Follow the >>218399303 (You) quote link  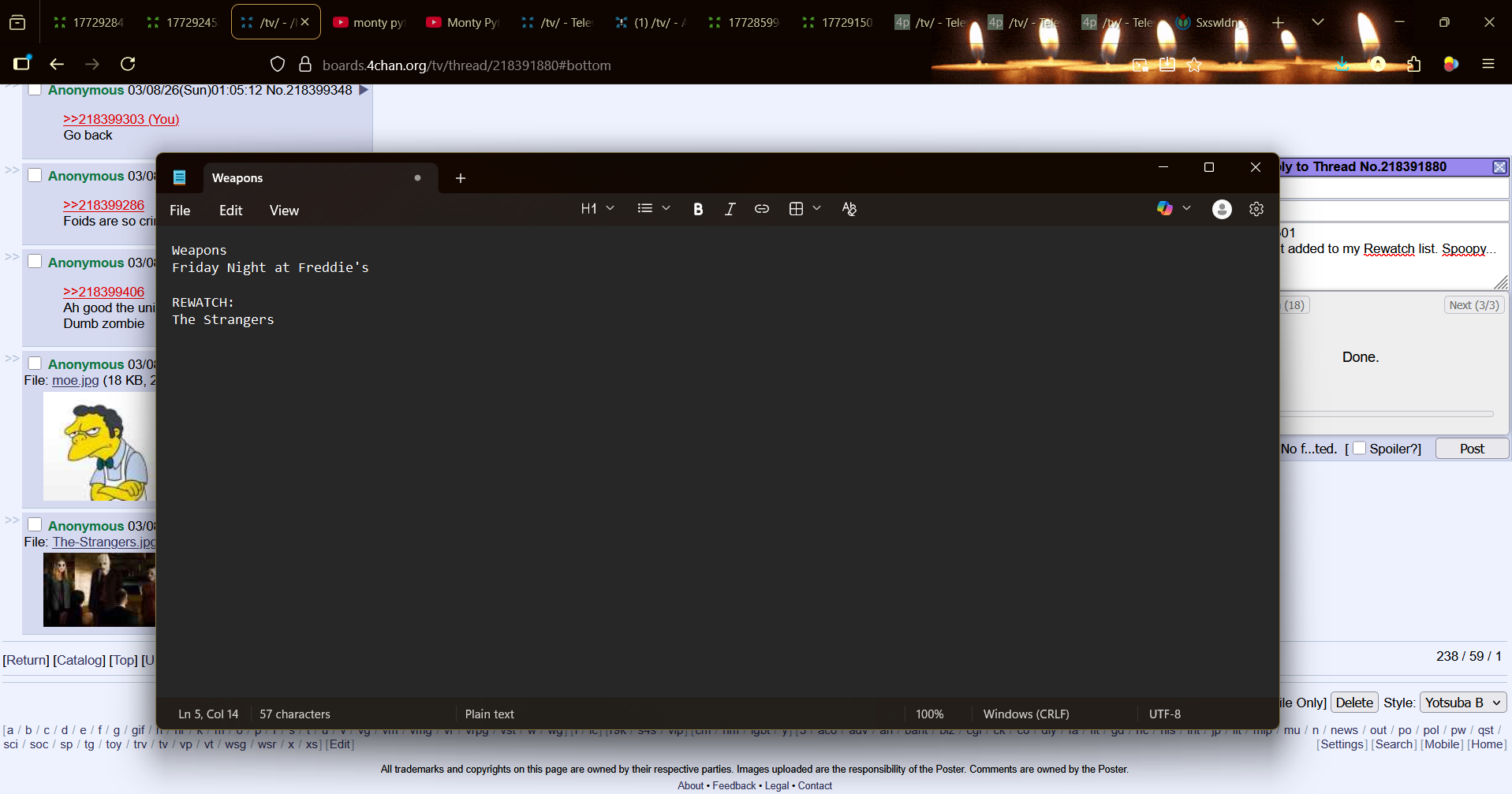[x=121, y=119]
